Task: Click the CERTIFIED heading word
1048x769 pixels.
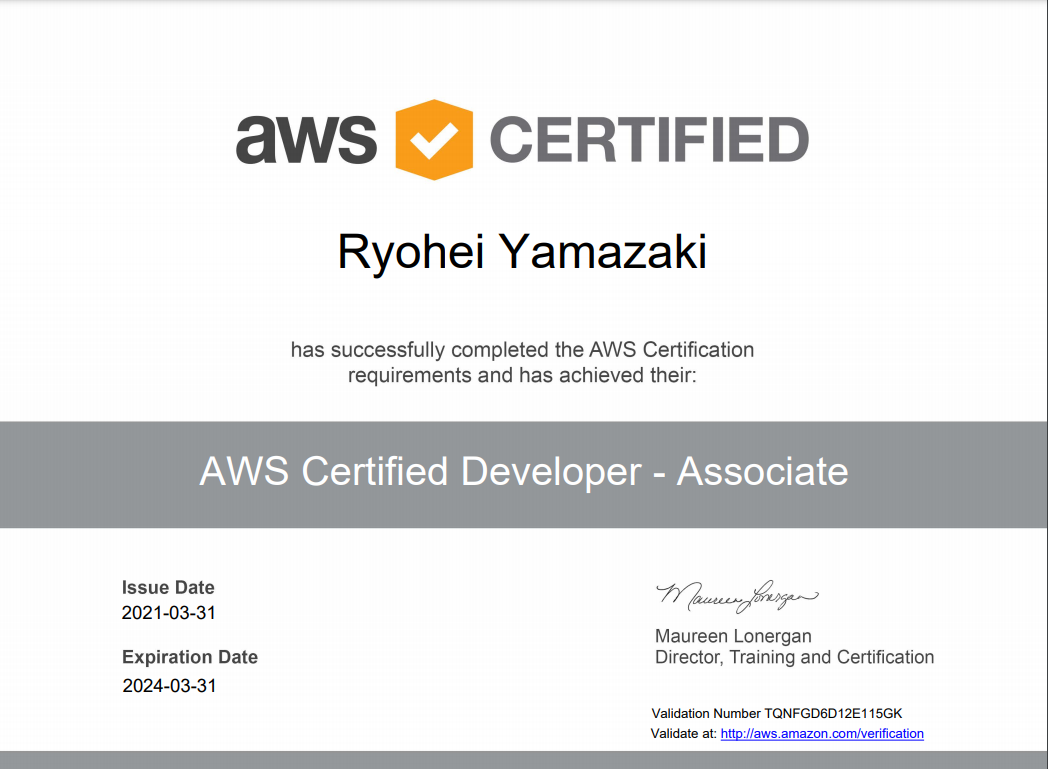Action: click(x=648, y=140)
